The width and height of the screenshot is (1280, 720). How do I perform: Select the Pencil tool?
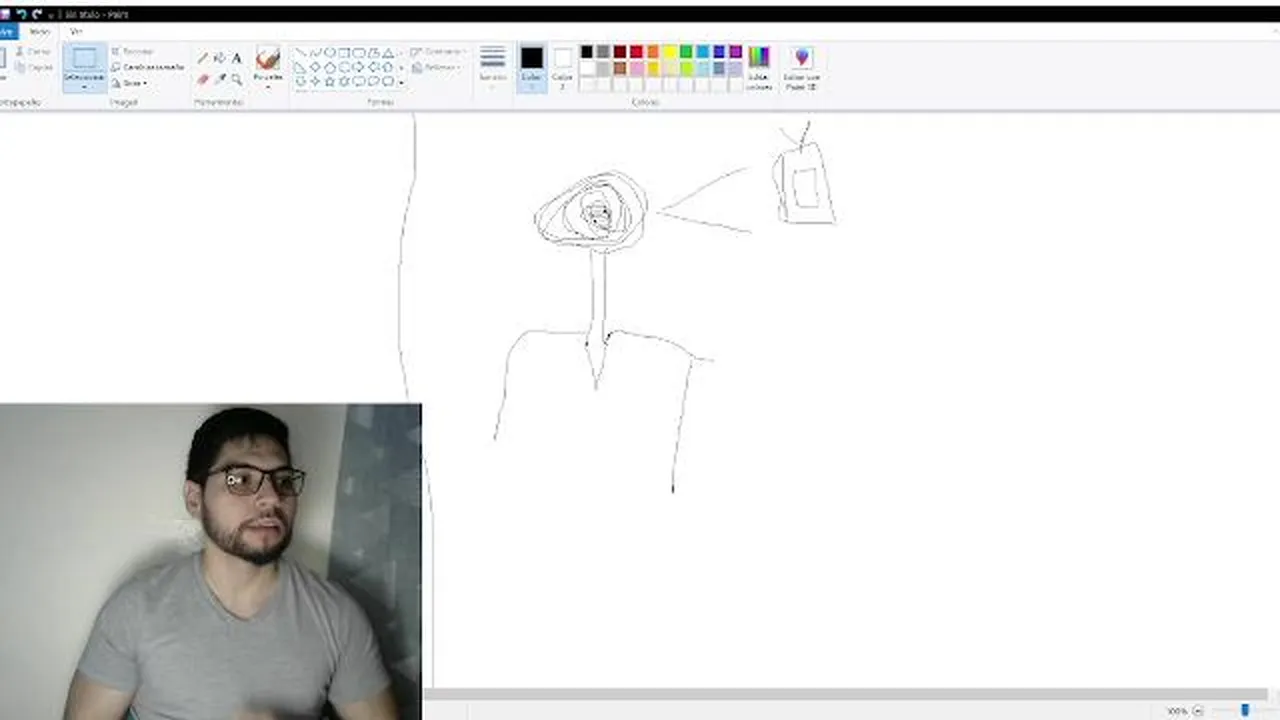point(203,59)
